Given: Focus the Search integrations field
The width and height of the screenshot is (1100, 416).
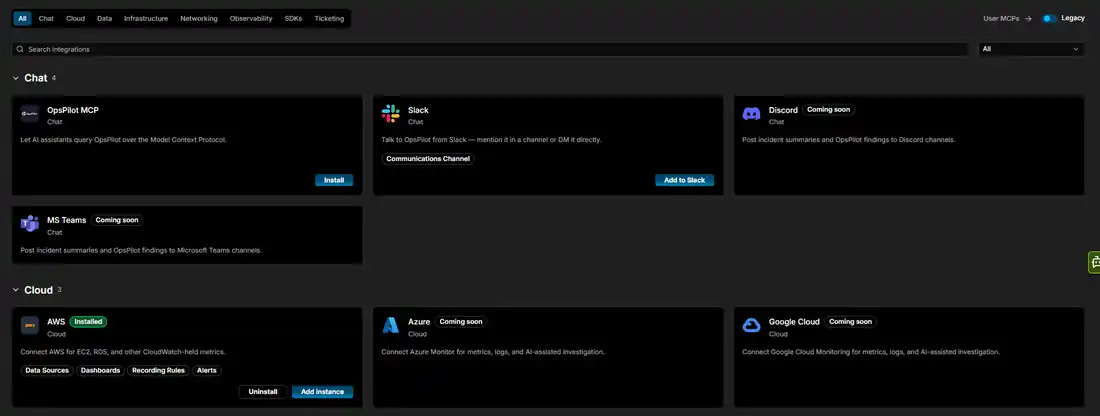Looking at the screenshot, I should tap(490, 49).
